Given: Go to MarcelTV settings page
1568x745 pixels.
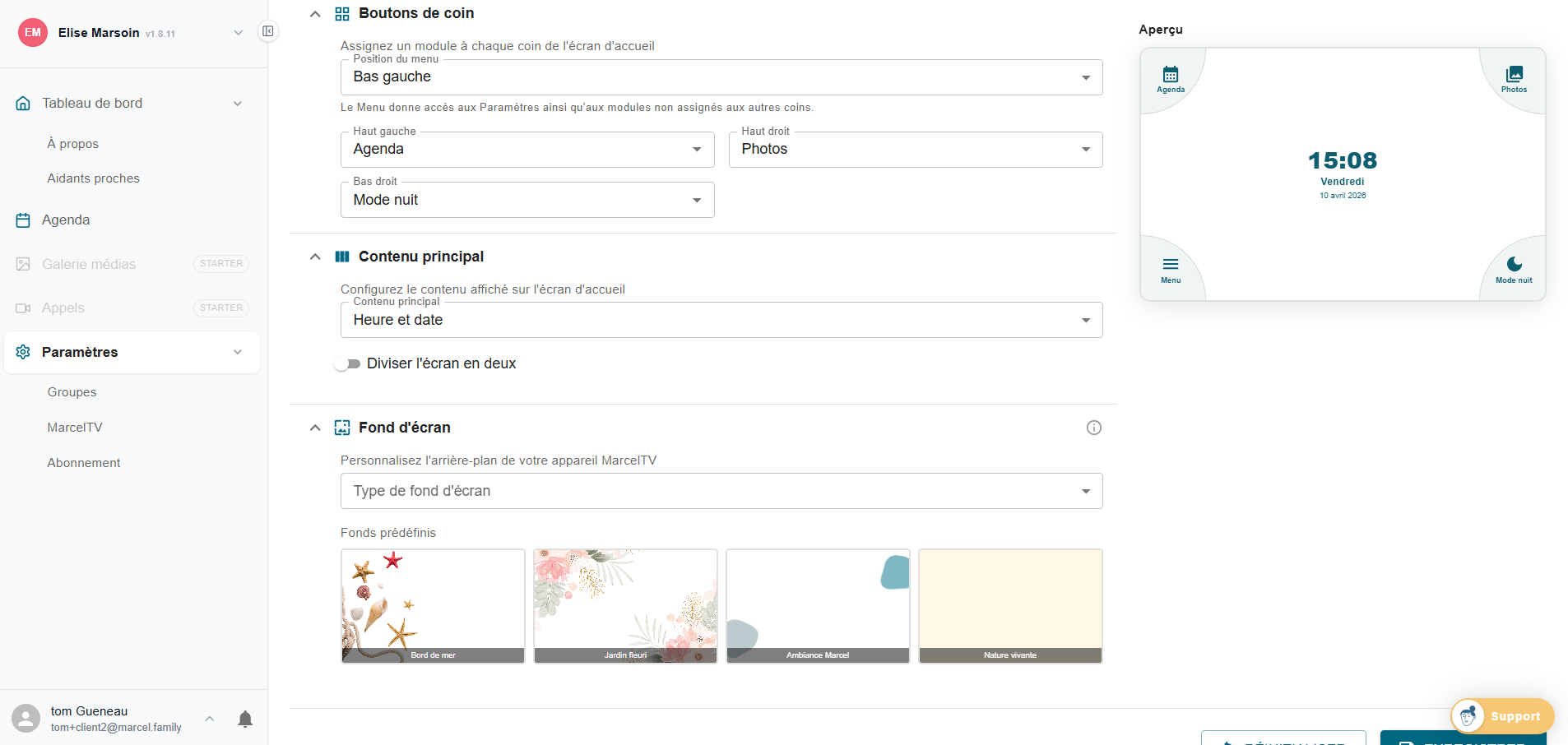Looking at the screenshot, I should tap(75, 428).
